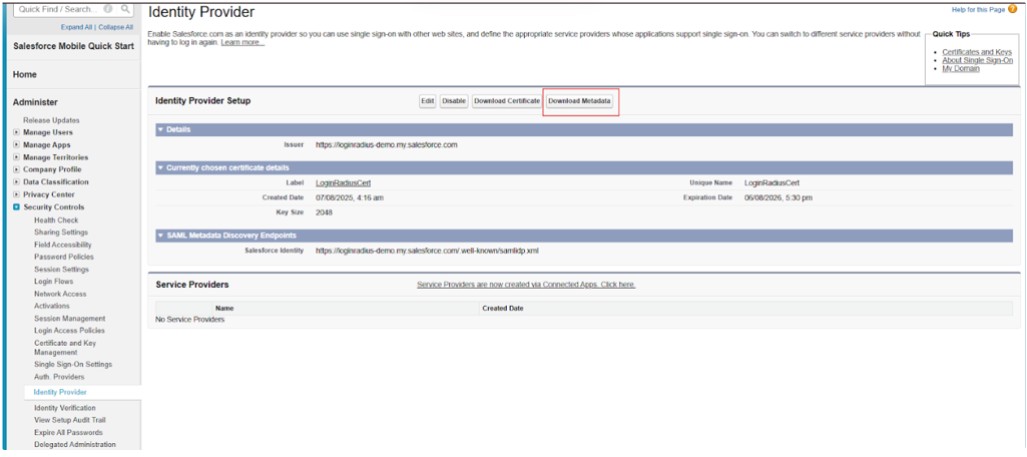The image size is (1027, 457).
Task: Open the LoginRadiusCert label link
Action: pyautogui.click(x=343, y=183)
